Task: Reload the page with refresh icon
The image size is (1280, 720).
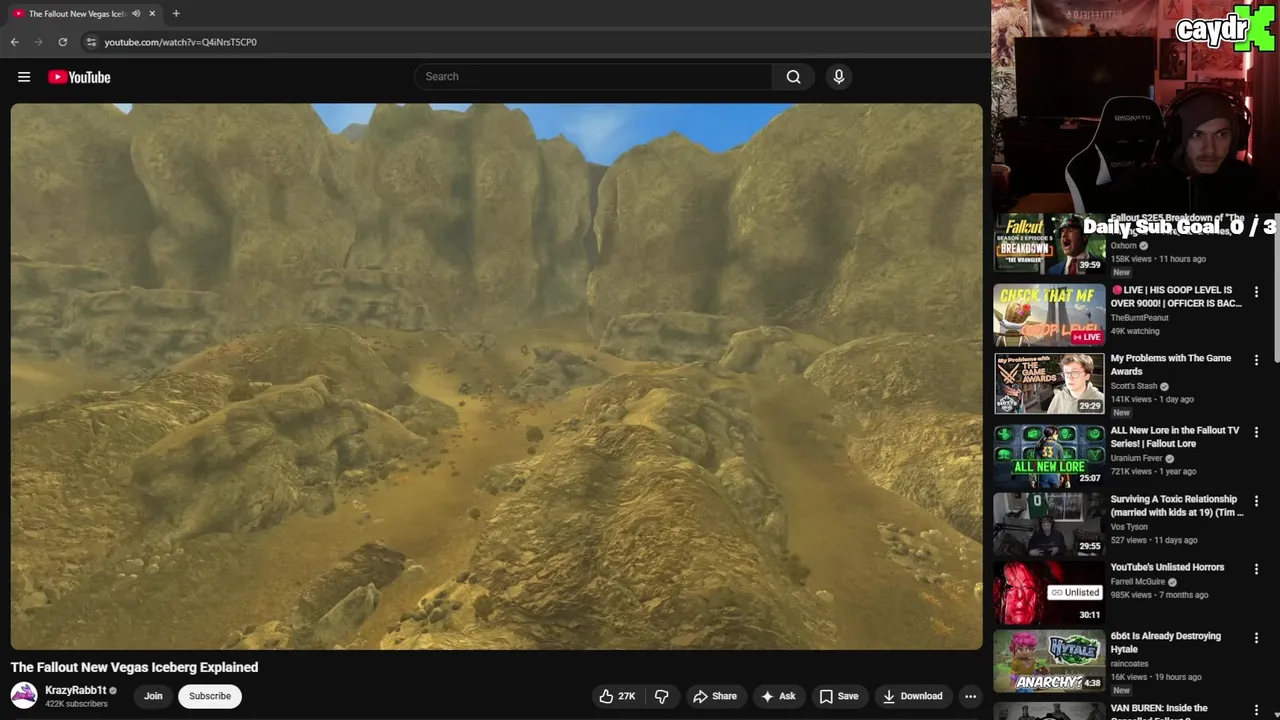Action: [x=62, y=42]
